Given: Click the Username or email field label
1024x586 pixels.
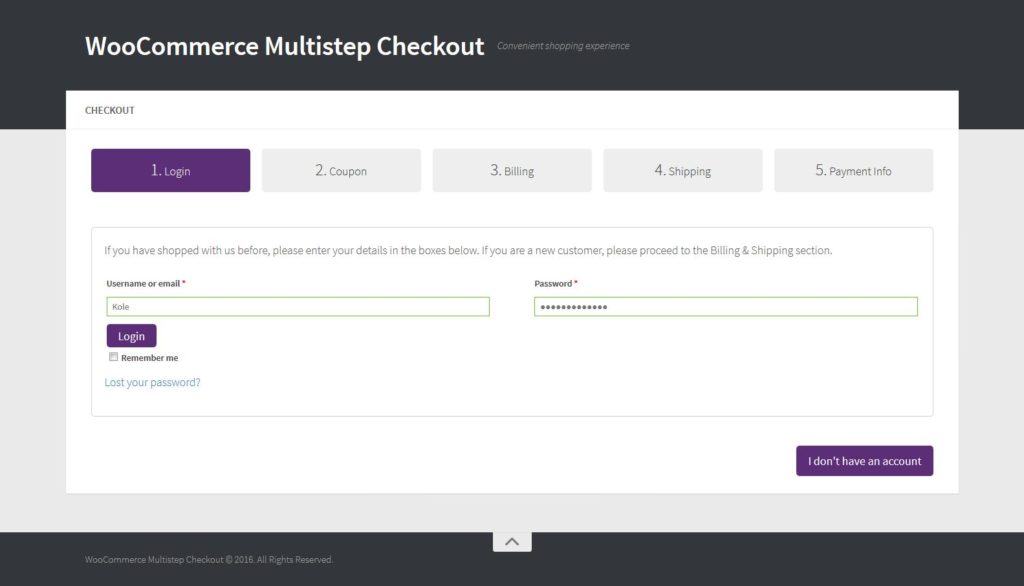Looking at the screenshot, I should 143,284.
